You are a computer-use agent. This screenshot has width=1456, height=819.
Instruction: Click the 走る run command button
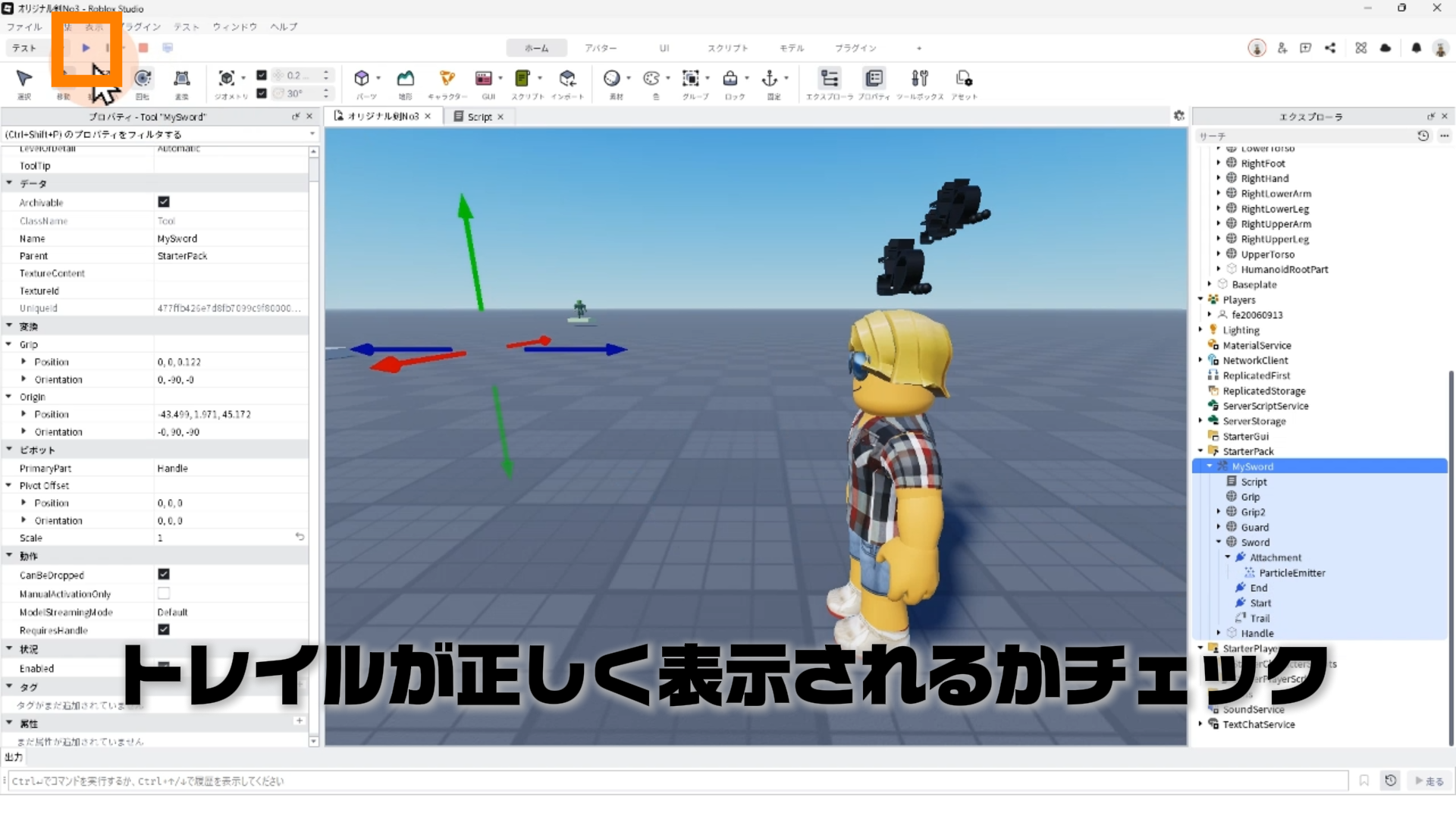(1429, 781)
